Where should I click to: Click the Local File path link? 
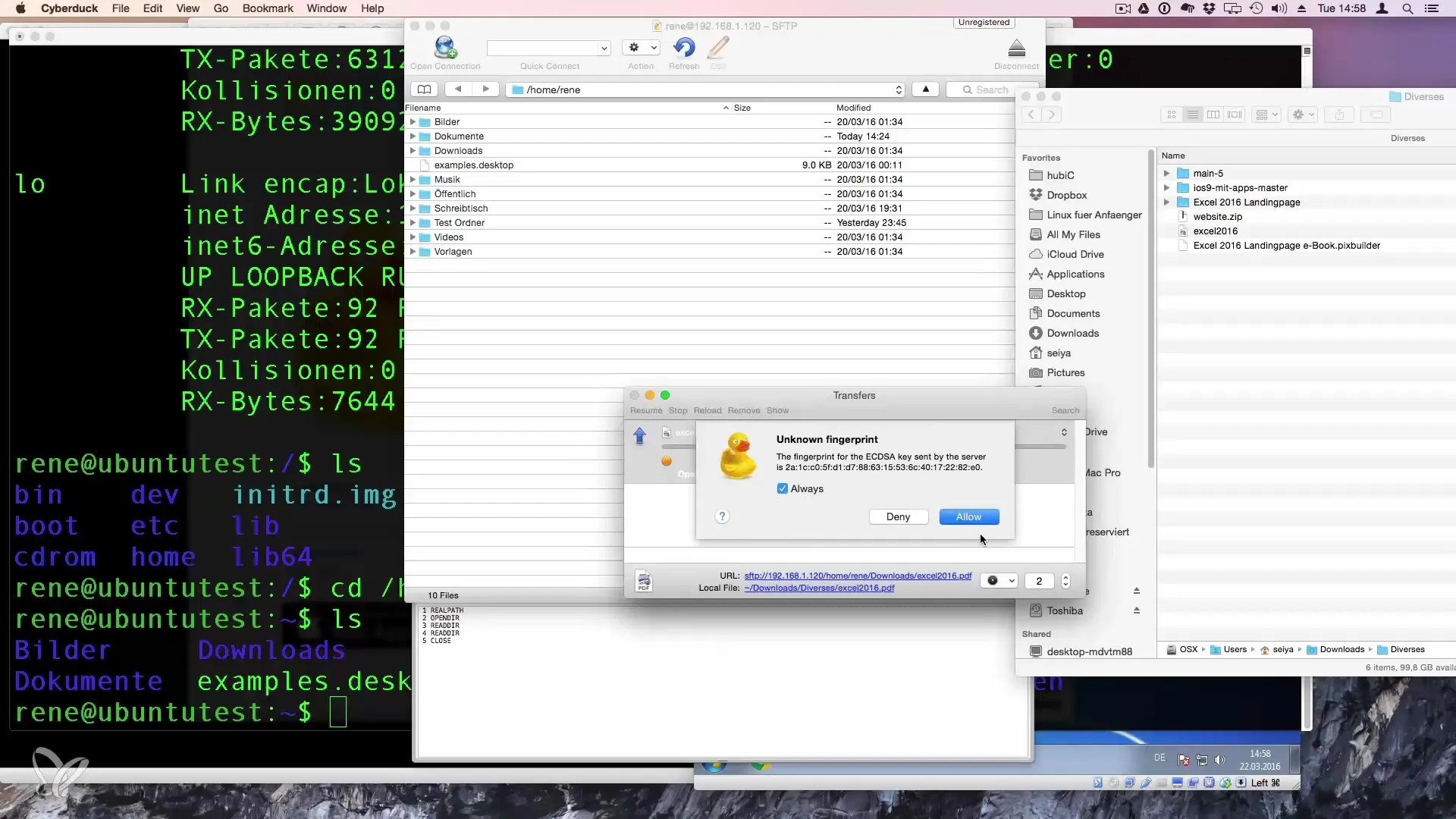tap(819, 588)
